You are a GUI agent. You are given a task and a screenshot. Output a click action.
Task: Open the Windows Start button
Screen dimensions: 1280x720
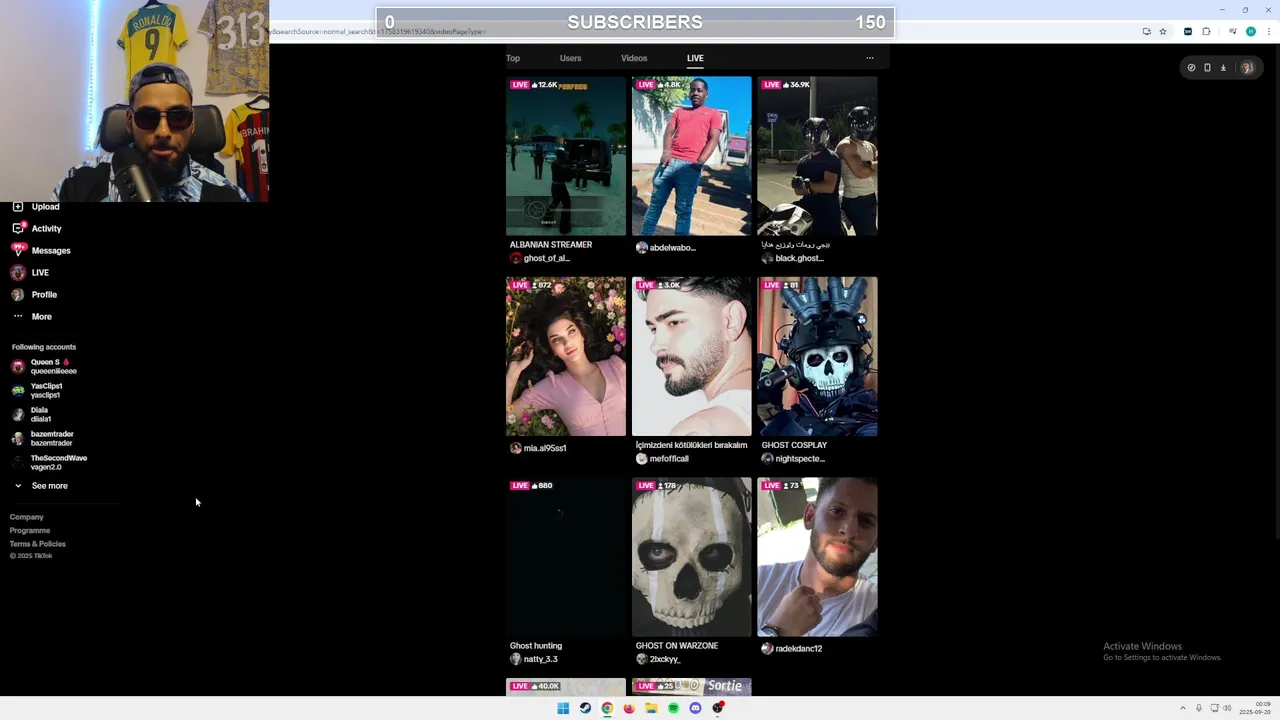[563, 708]
